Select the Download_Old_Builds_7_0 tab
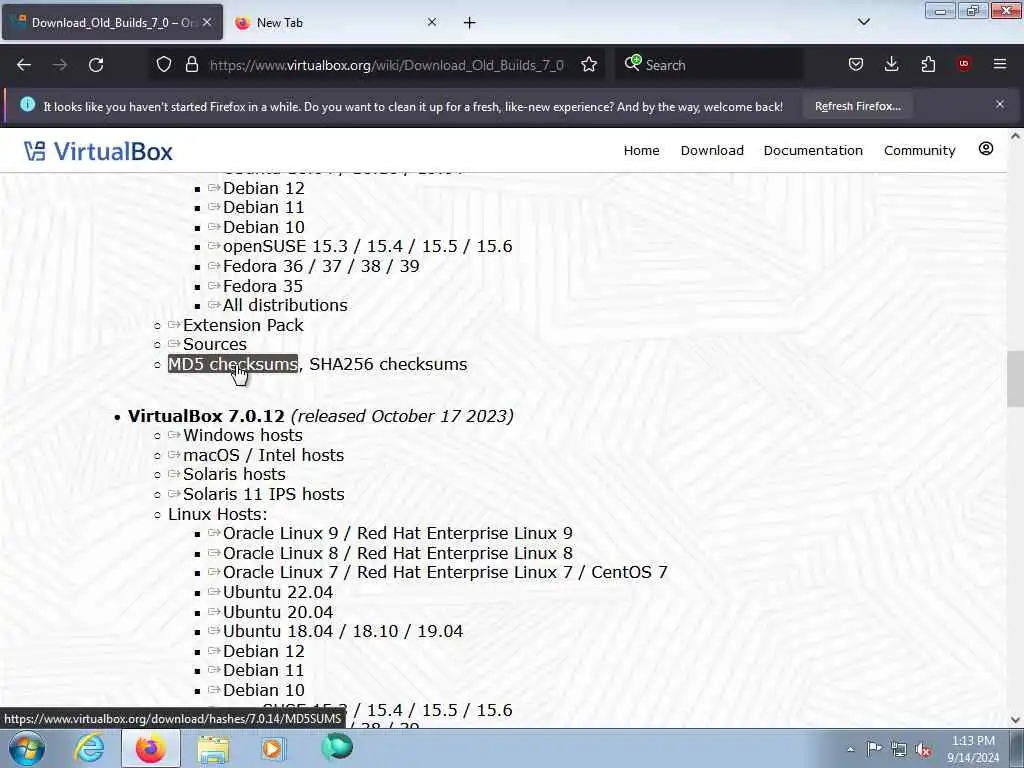1024x768 pixels. click(x=112, y=23)
